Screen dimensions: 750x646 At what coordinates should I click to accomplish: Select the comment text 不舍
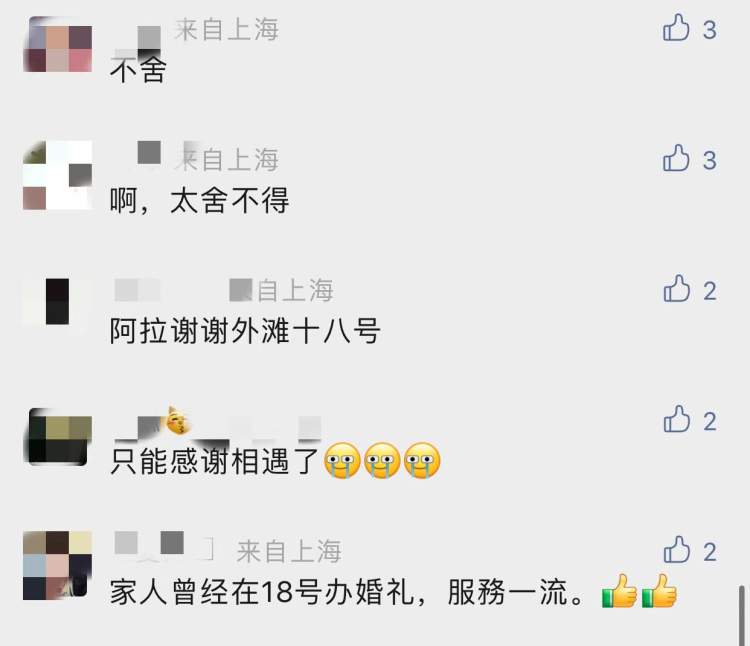pyautogui.click(x=138, y=70)
